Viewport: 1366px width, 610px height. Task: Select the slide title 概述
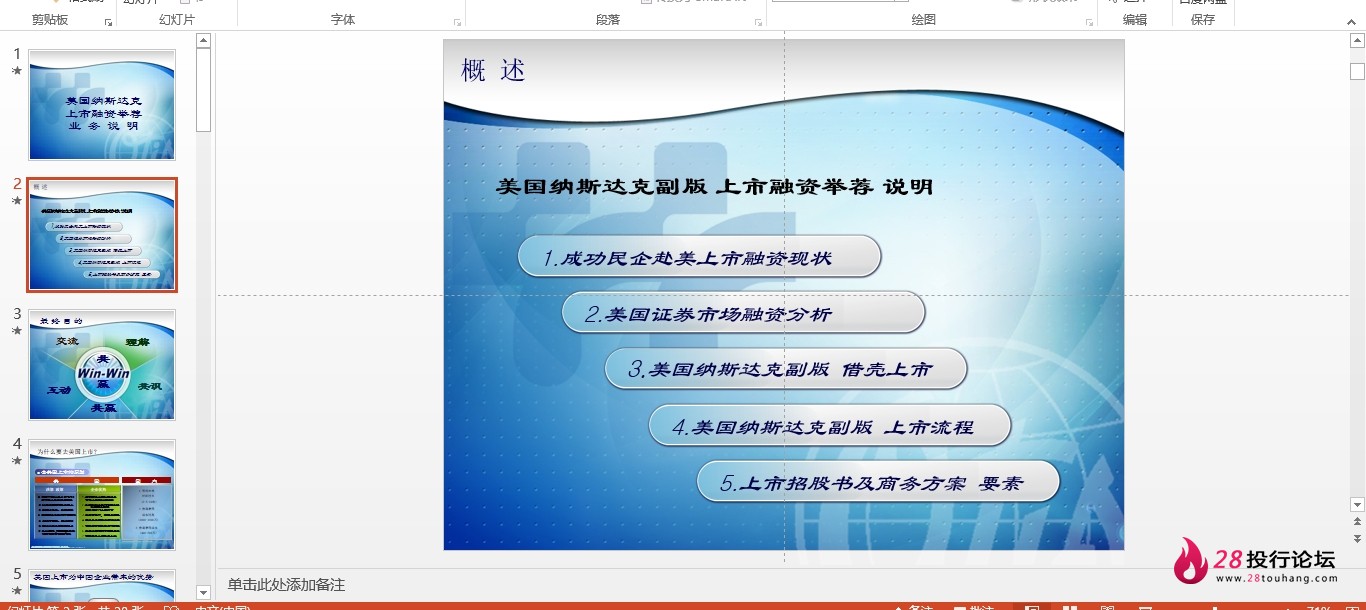pos(493,70)
